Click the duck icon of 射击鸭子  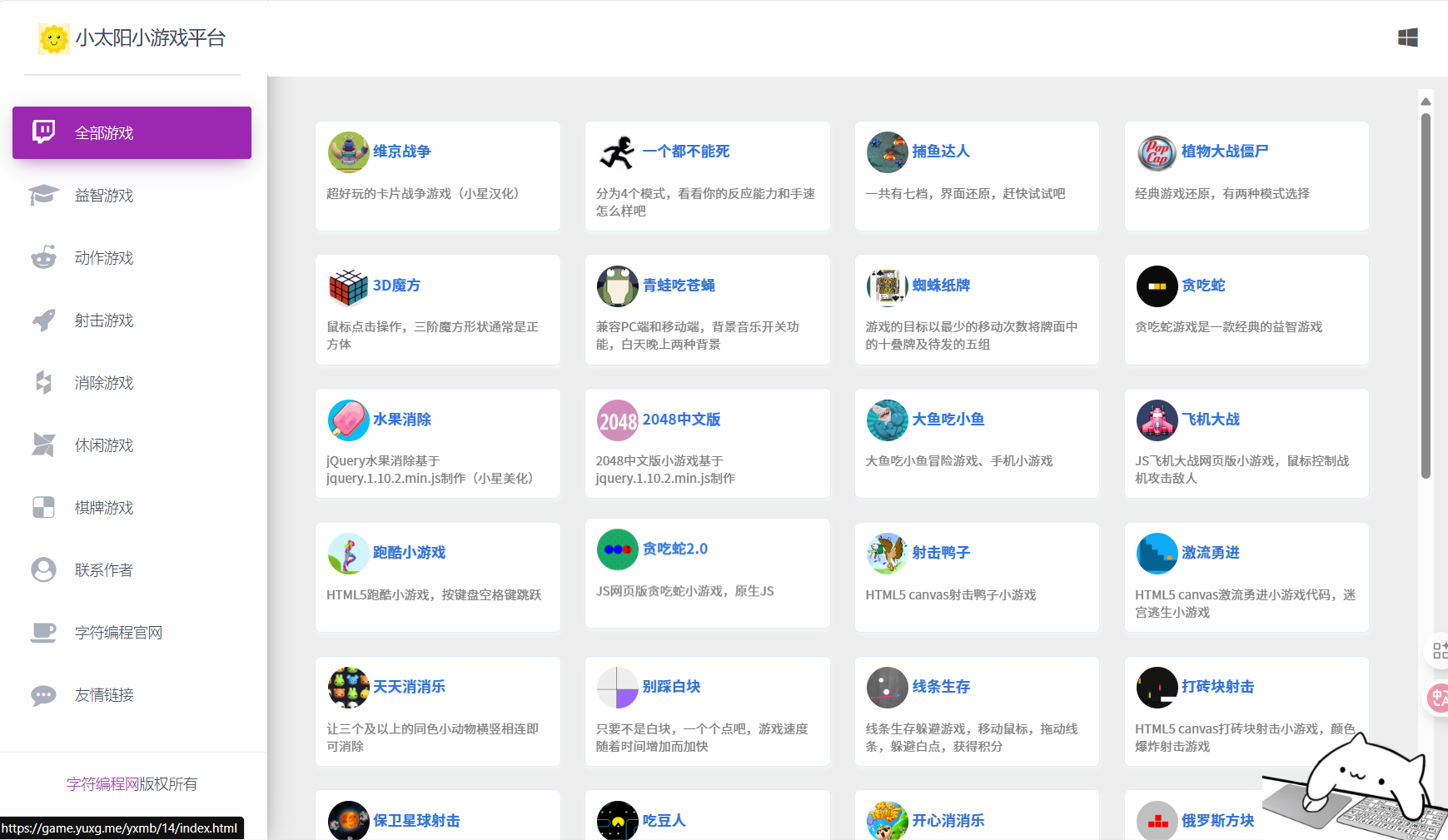(888, 553)
